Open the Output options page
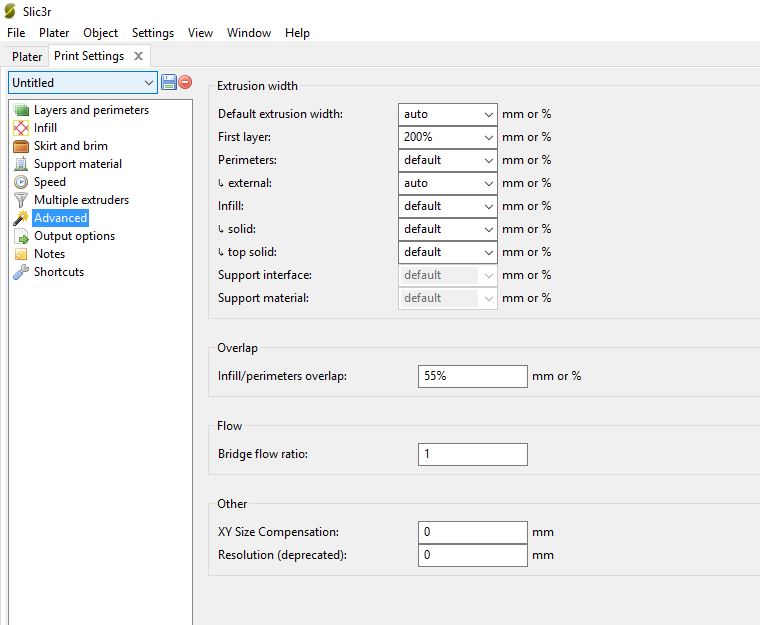This screenshot has height=625, width=760. [74, 236]
